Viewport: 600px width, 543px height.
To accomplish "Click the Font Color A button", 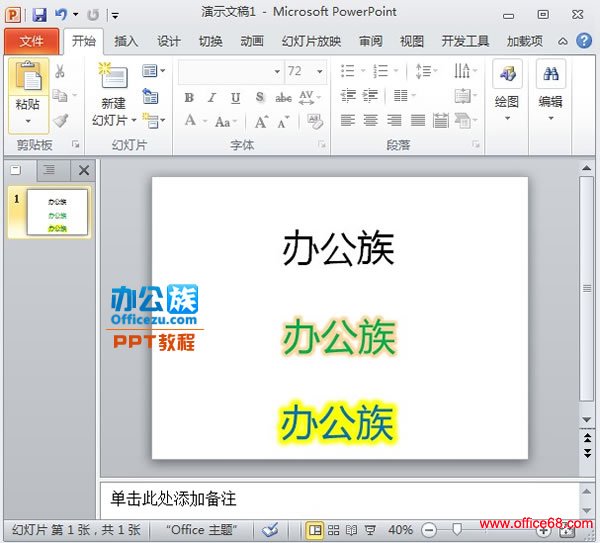I will [190, 121].
